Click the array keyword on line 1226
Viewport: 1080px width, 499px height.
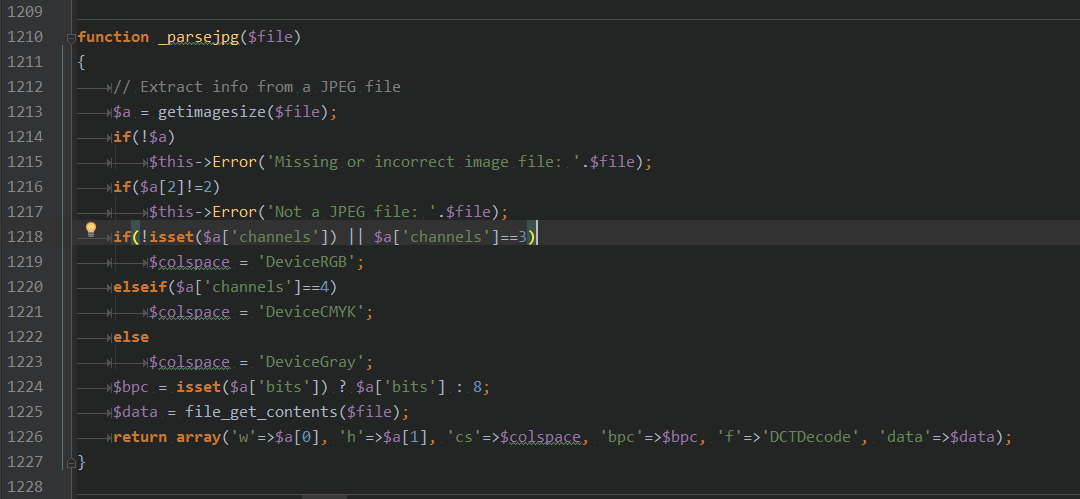[x=198, y=437]
